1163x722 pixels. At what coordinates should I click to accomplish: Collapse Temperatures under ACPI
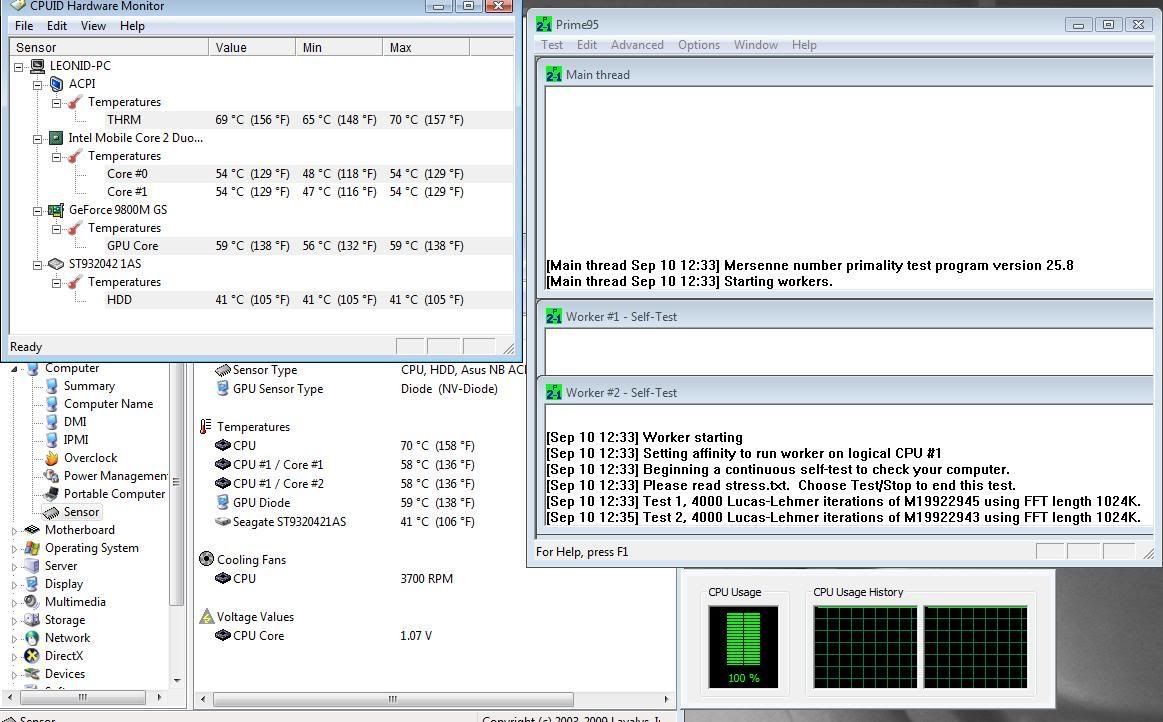(56, 103)
